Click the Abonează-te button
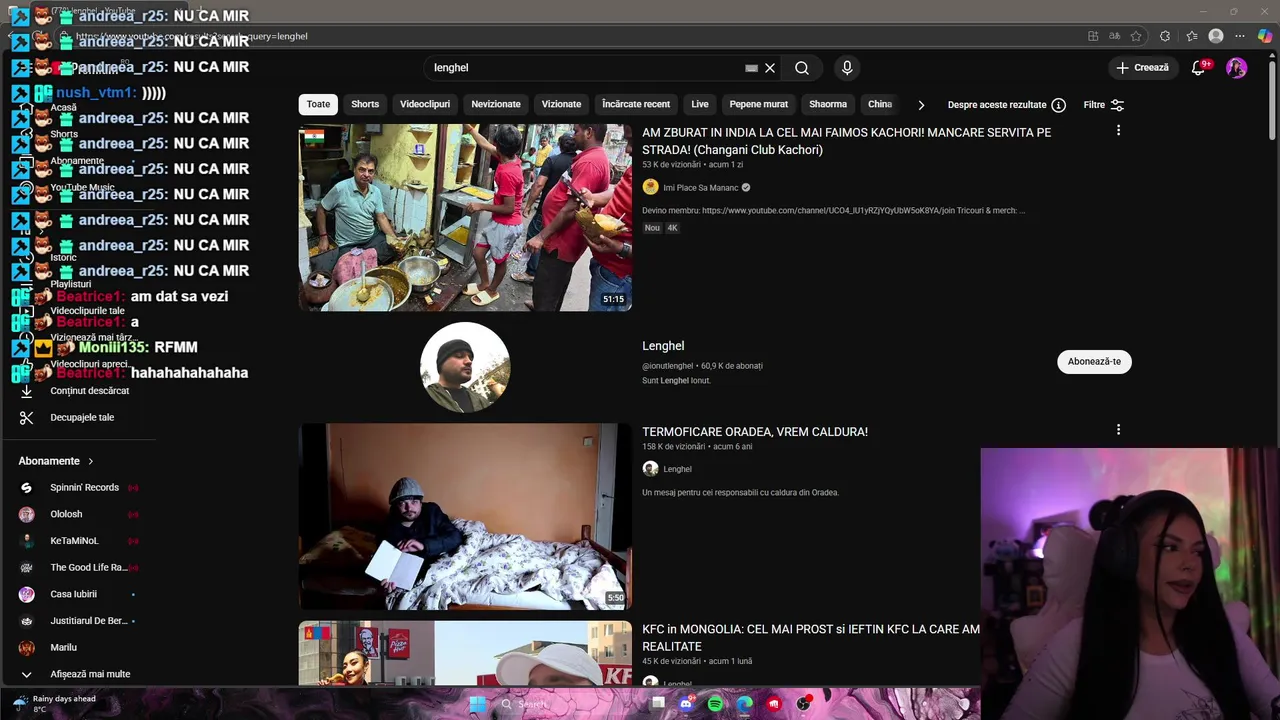The image size is (1280, 720). [x=1094, y=361]
